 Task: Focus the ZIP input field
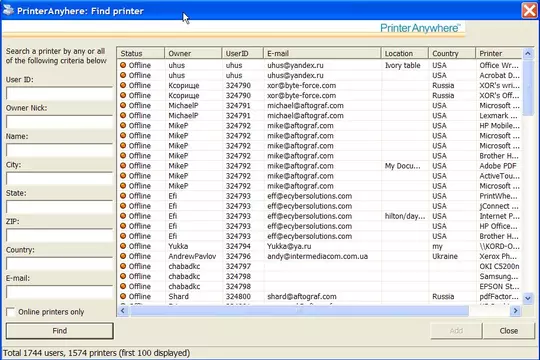[59, 235]
